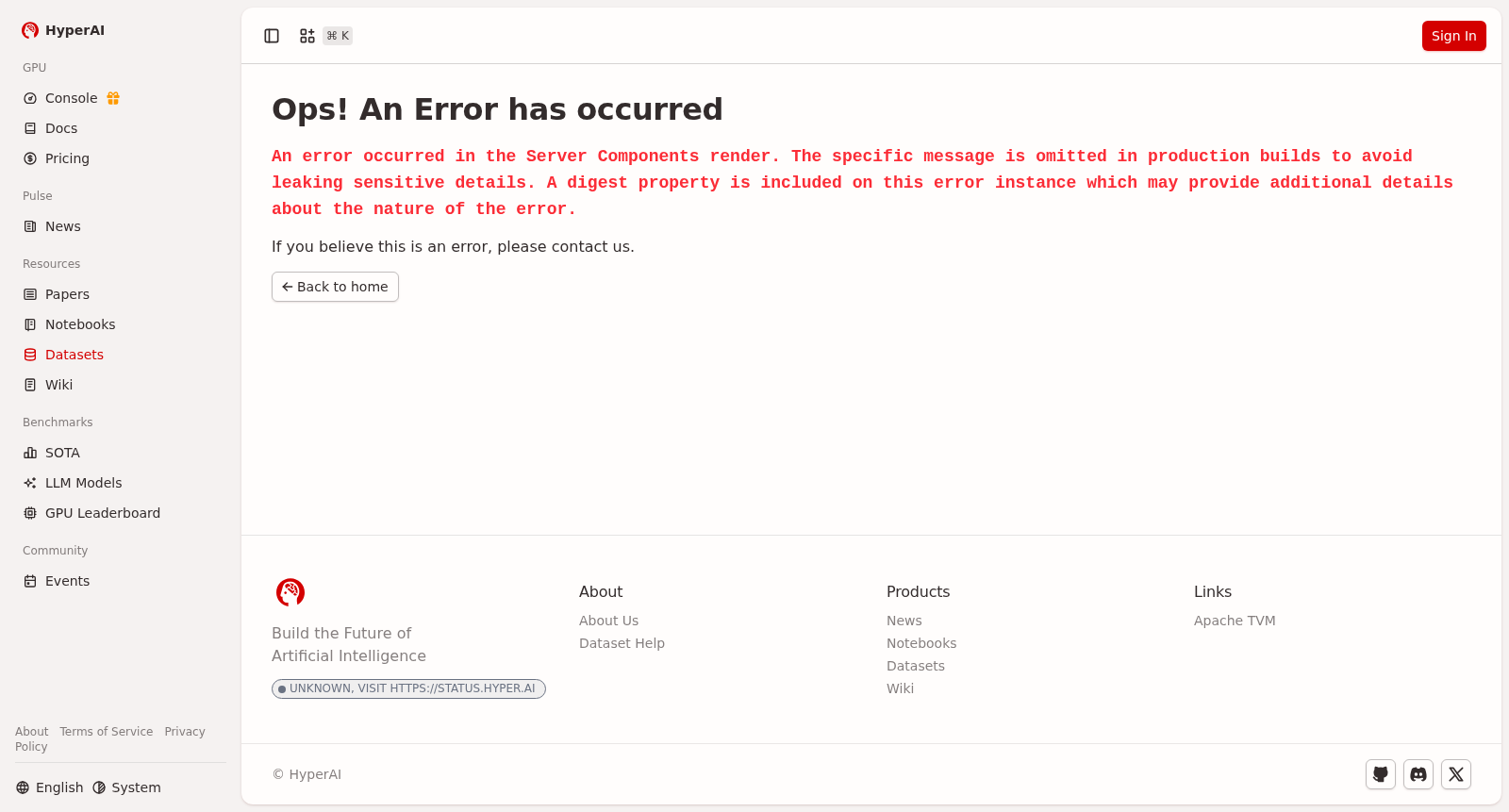Click the status badge visiting status.hyper.ai

click(408, 688)
